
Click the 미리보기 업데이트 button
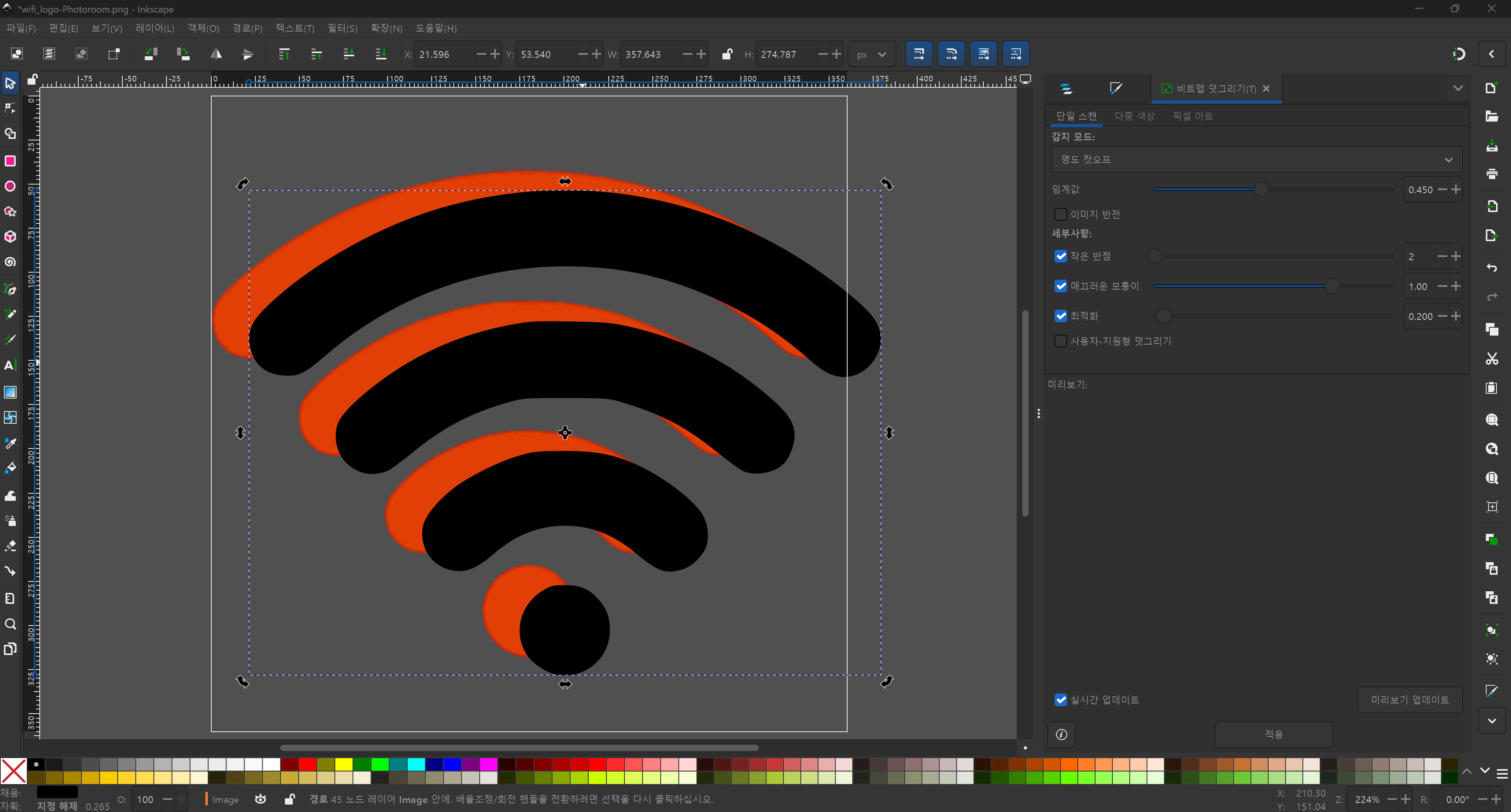(1409, 700)
